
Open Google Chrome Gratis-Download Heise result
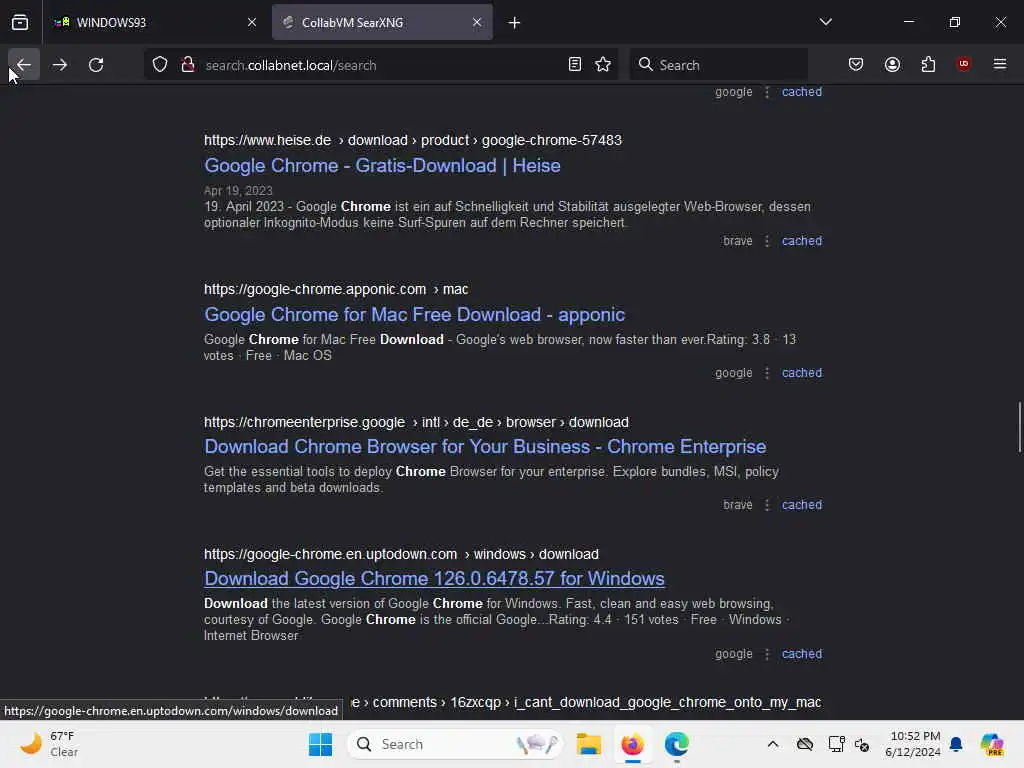point(382,166)
